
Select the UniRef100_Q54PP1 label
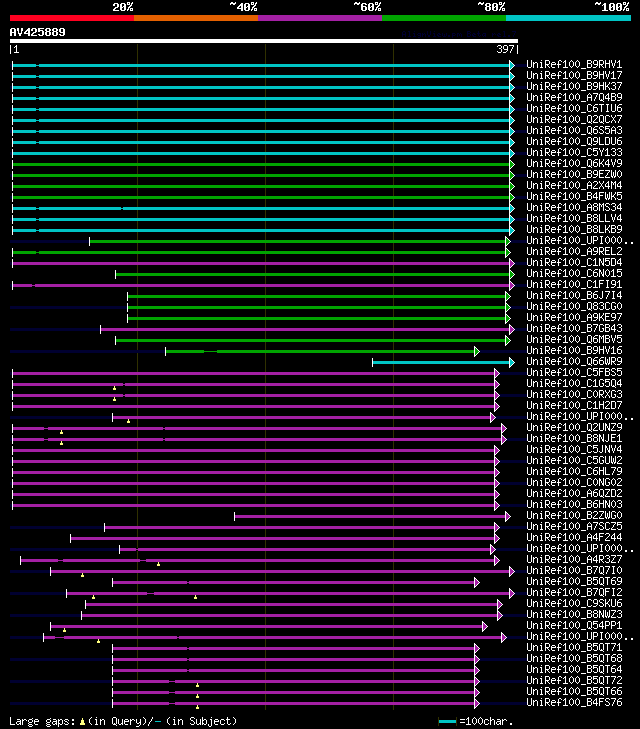[x=574, y=625]
